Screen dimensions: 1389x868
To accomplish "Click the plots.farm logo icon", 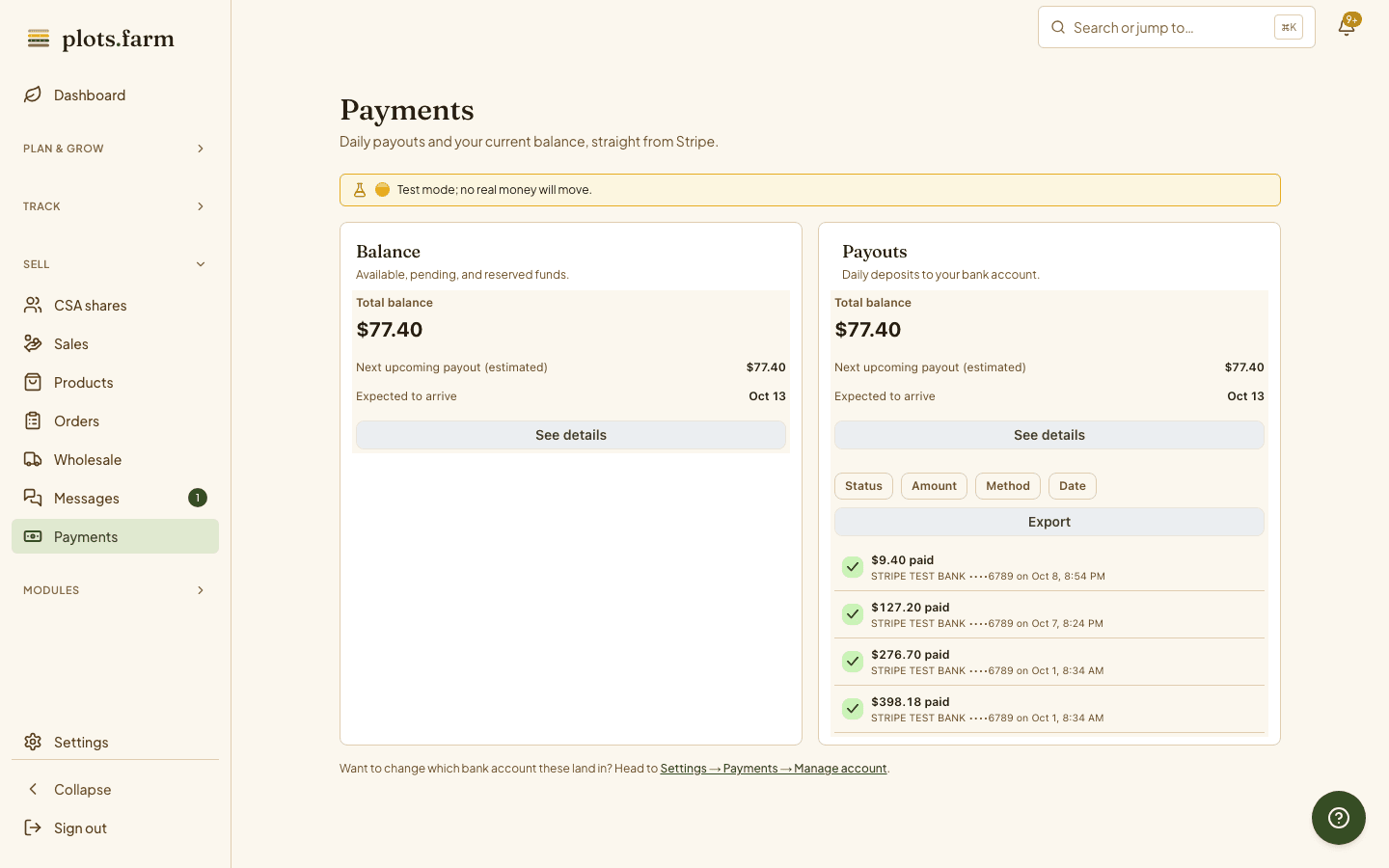I will click(39, 39).
